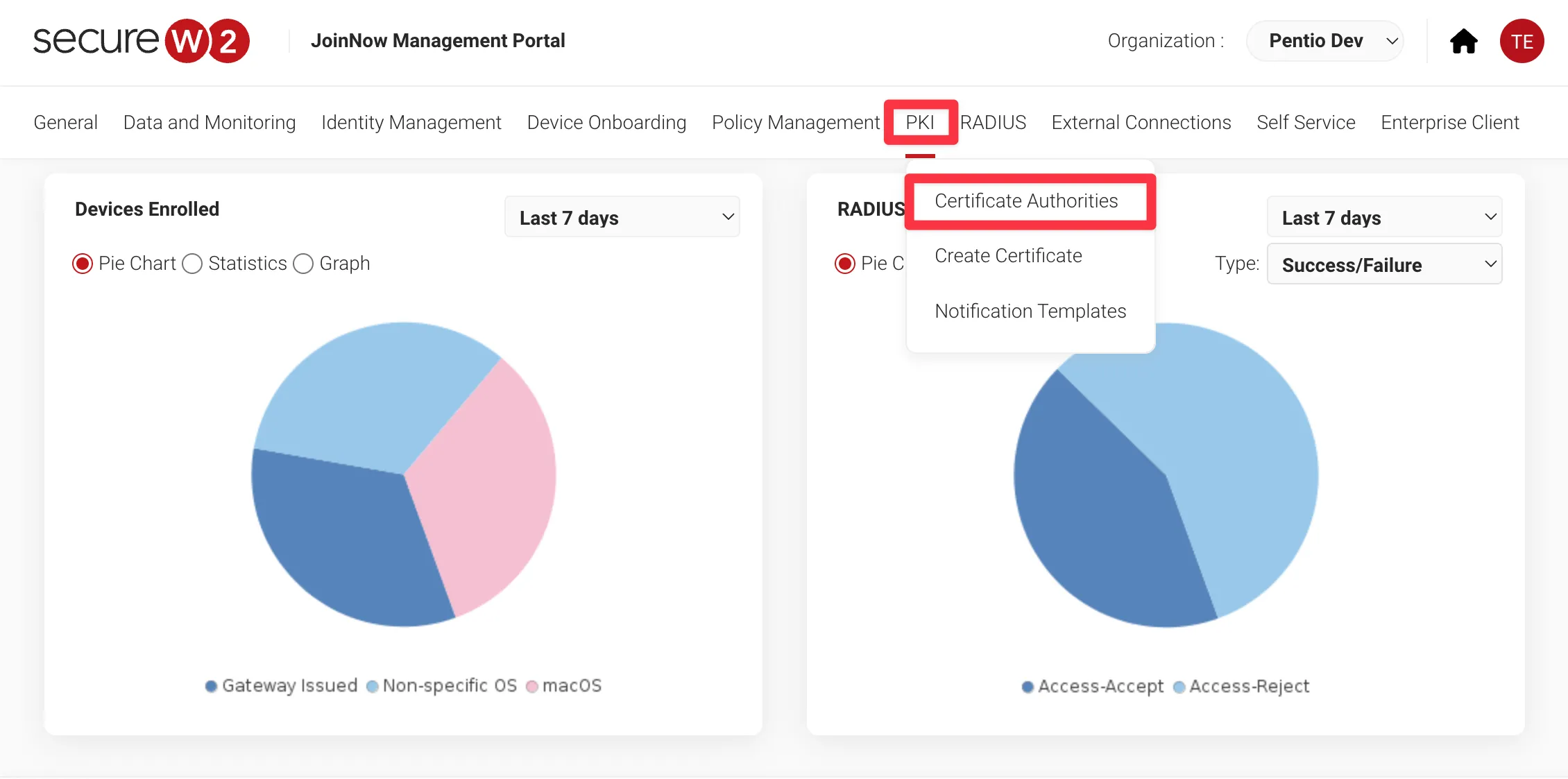The width and height of the screenshot is (1568, 779).
Task: Click the Access-Reject legend marker
Action: pyautogui.click(x=1179, y=687)
